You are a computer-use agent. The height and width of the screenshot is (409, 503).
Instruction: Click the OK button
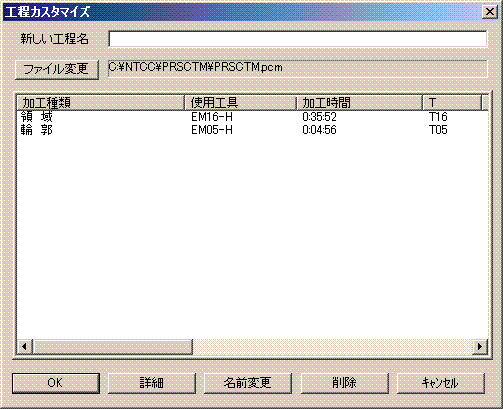[56, 383]
